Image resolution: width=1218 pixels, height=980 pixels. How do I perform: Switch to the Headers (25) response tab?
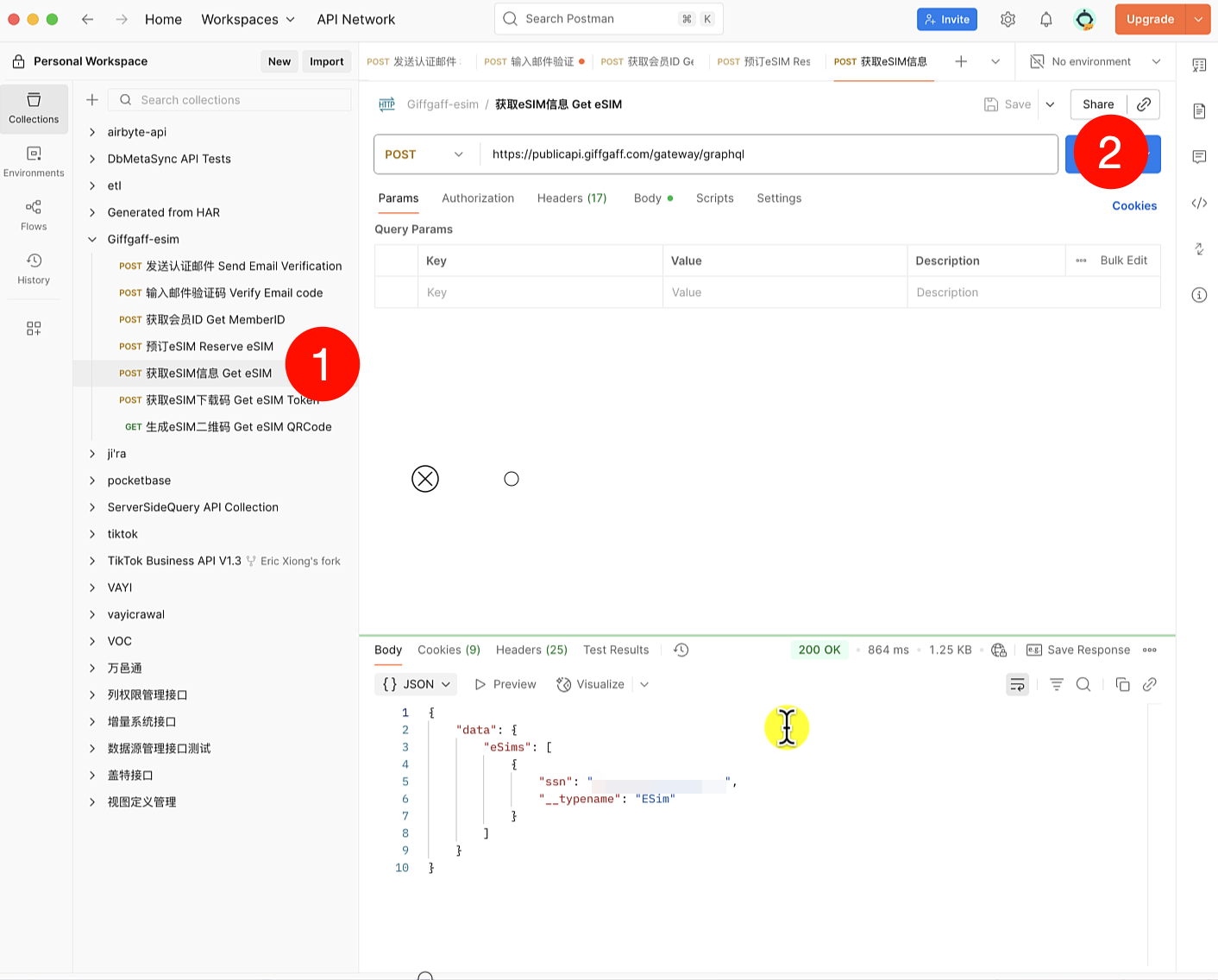pyautogui.click(x=531, y=650)
